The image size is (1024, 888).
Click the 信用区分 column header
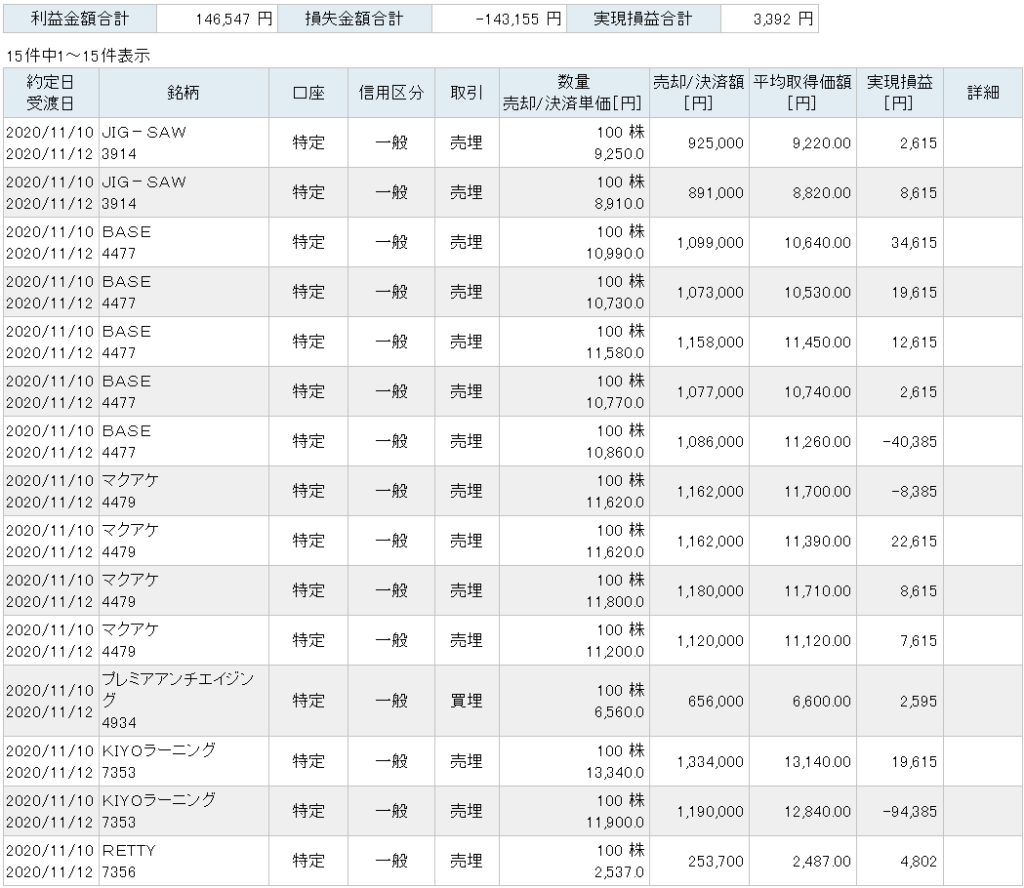(391, 93)
